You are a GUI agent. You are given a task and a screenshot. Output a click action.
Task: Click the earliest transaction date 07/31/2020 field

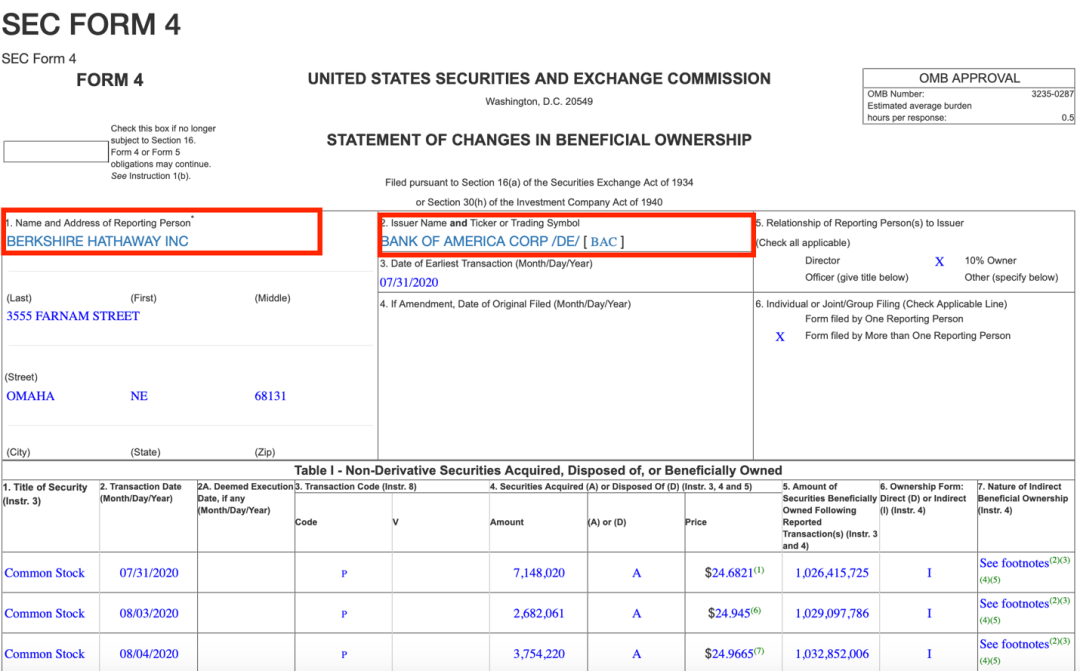411,282
